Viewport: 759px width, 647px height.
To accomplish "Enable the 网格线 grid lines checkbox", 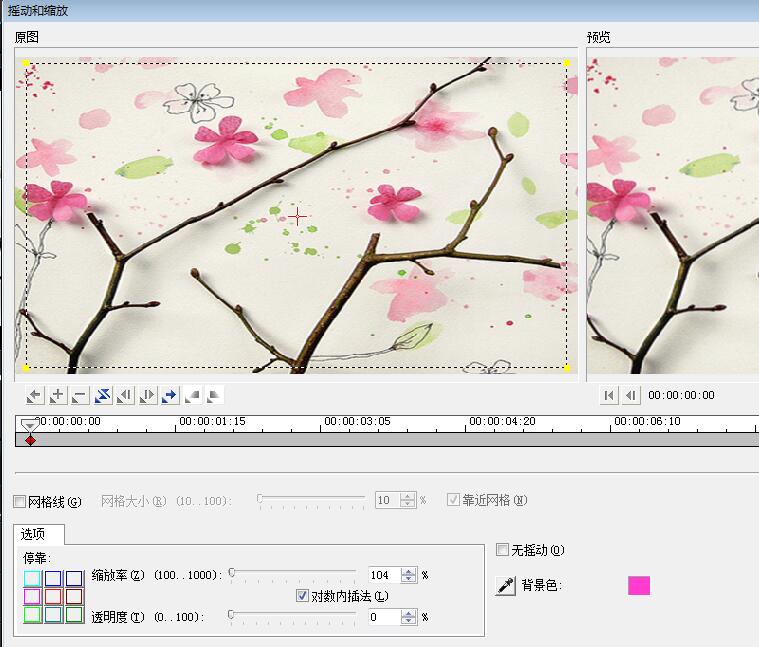I will pyautogui.click(x=20, y=501).
